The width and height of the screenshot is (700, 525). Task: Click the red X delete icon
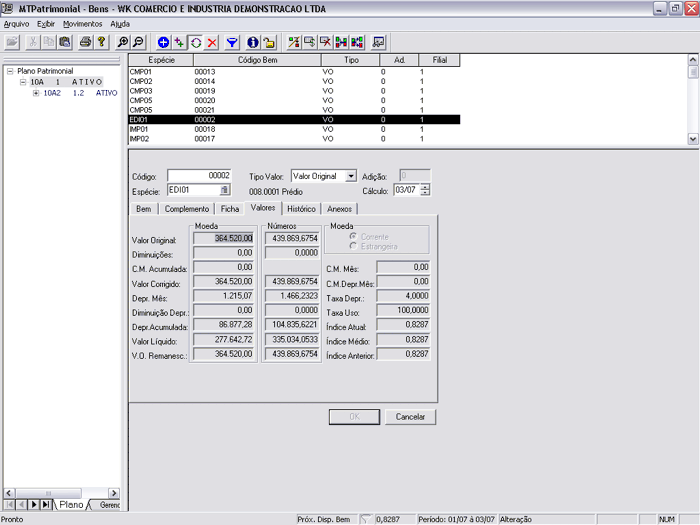tap(212, 42)
